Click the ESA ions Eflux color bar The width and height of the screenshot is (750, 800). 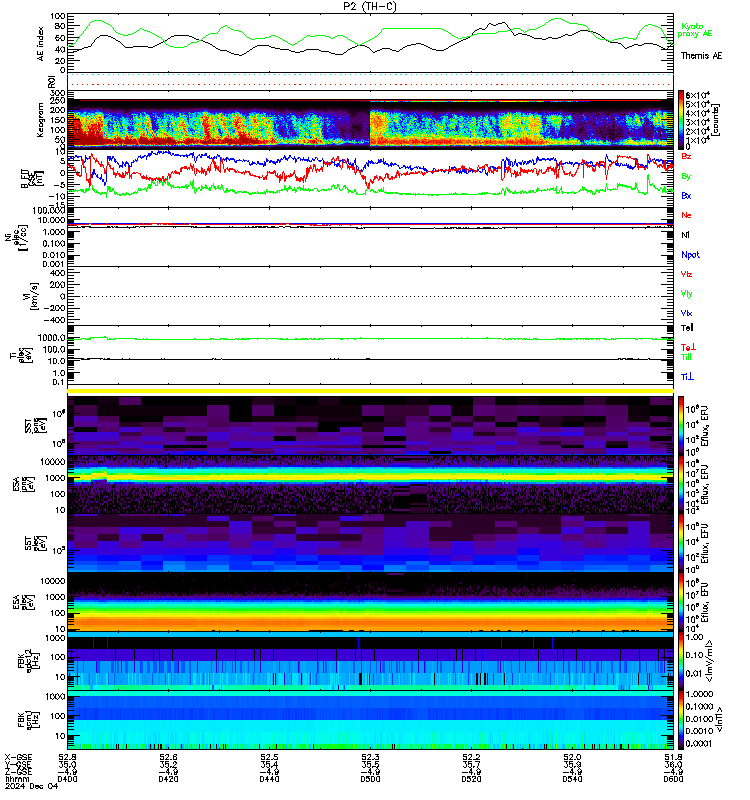pyautogui.click(x=681, y=485)
